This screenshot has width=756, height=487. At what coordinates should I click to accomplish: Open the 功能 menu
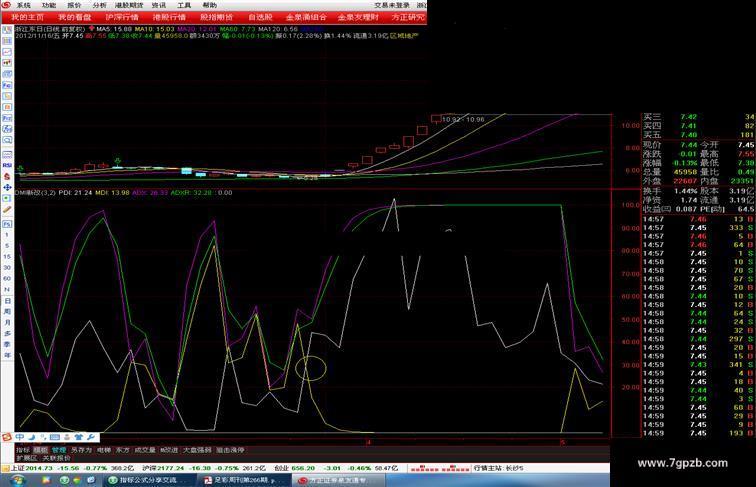(49, 5)
